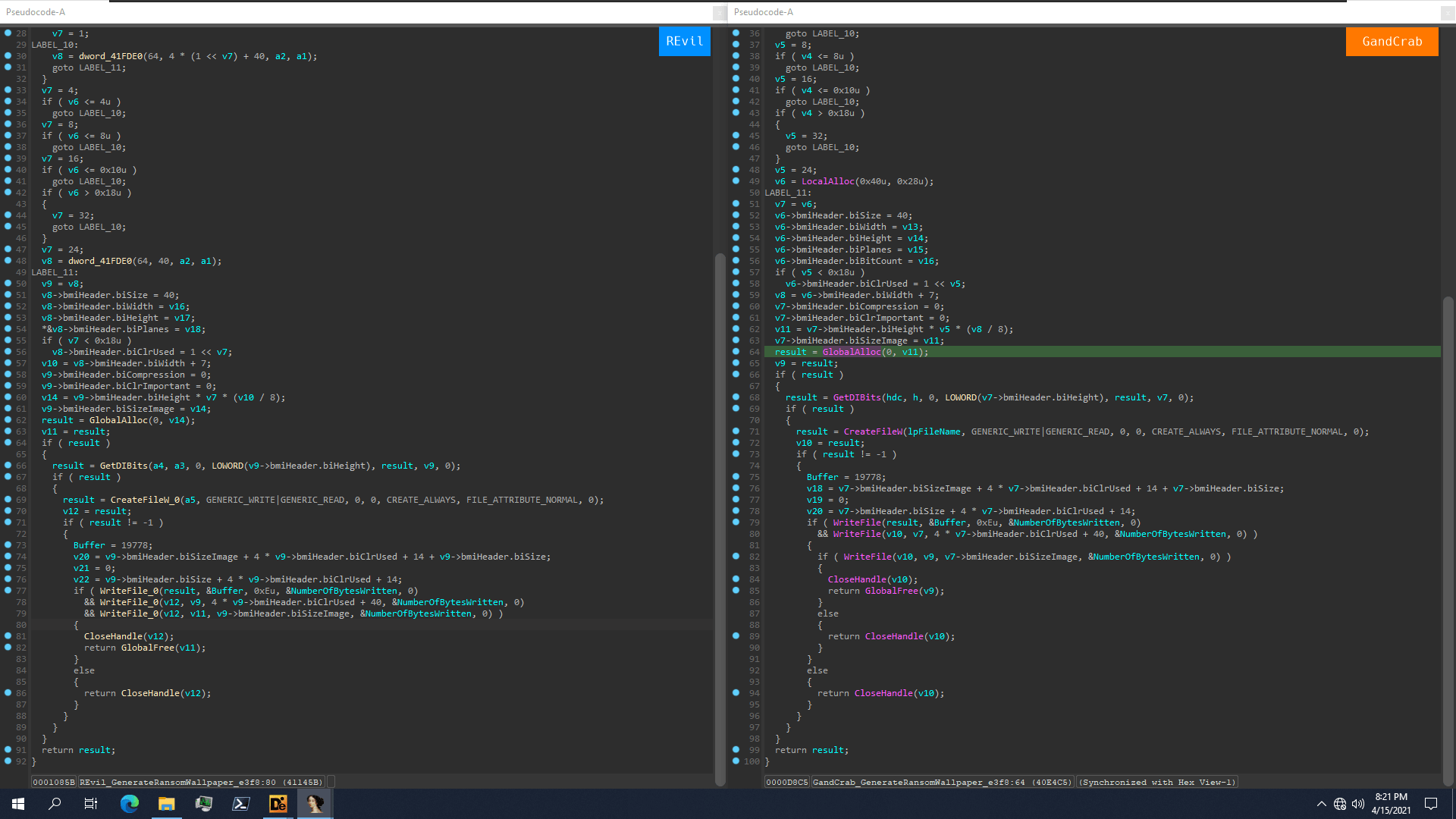Click the blue REvil label
The image size is (1456, 819).
tap(684, 42)
